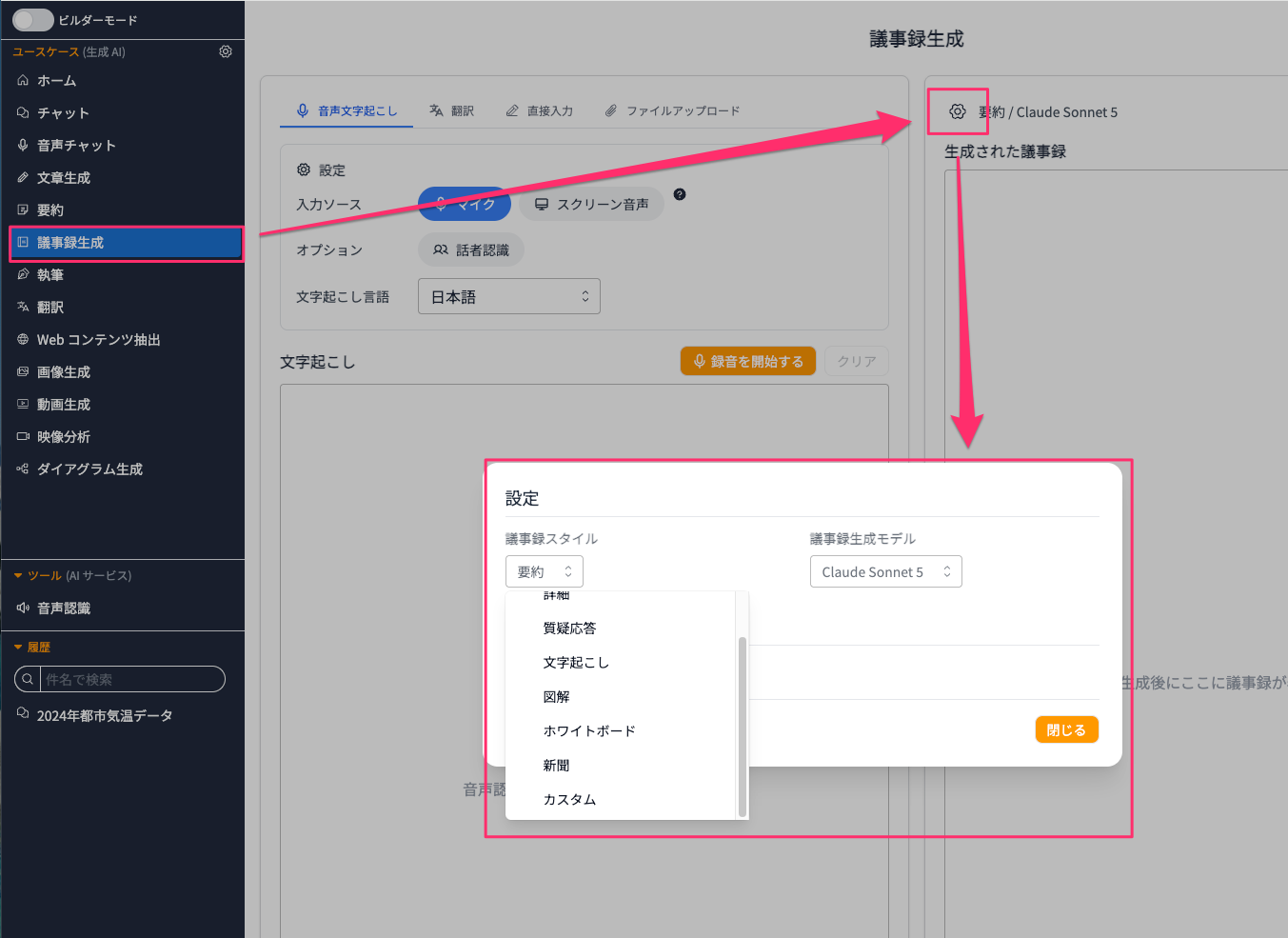The width and height of the screenshot is (1288, 938).
Task: Click the 件名で検索 search field
Action: tap(131, 679)
